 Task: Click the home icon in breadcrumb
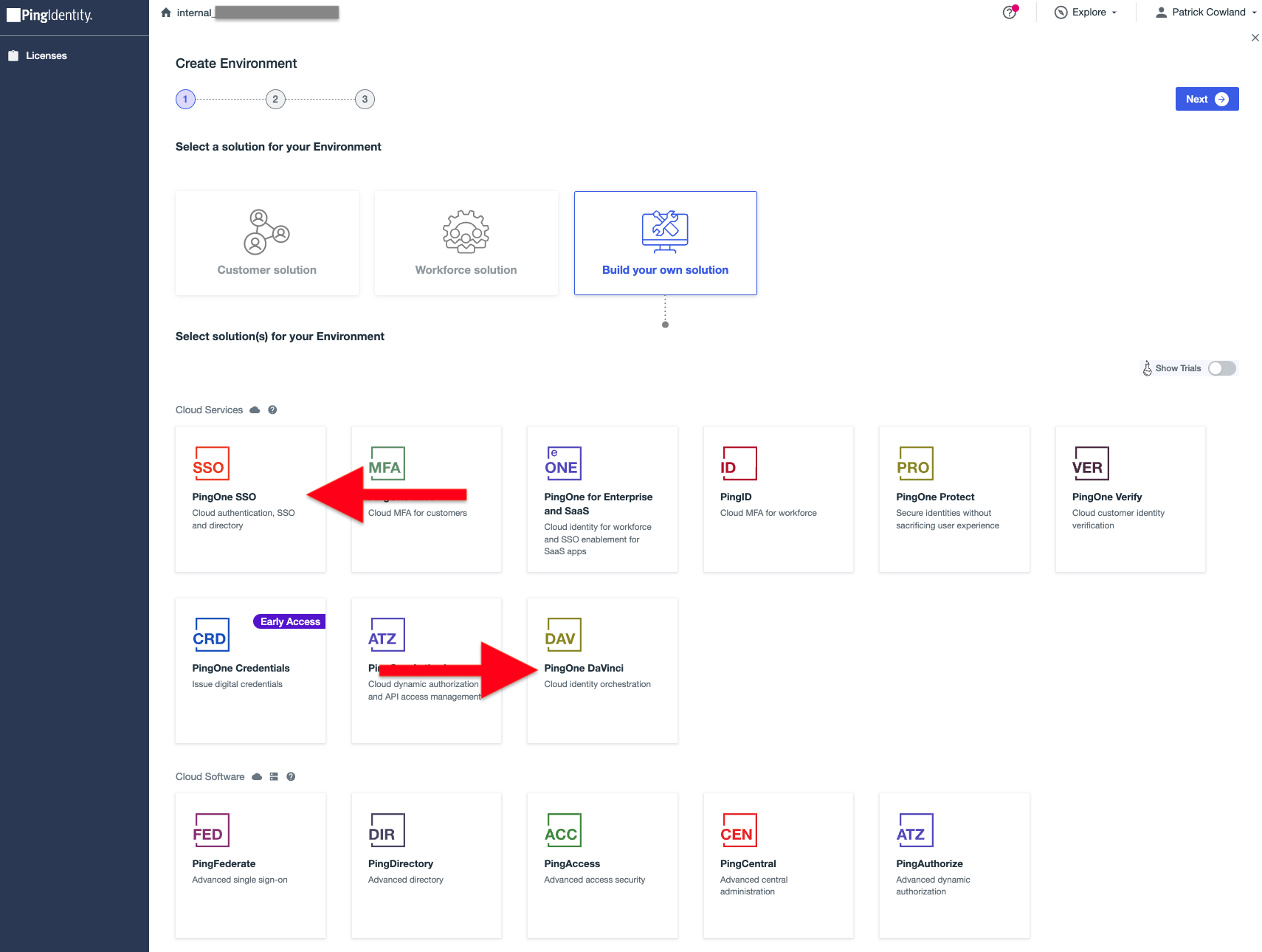[x=166, y=13]
